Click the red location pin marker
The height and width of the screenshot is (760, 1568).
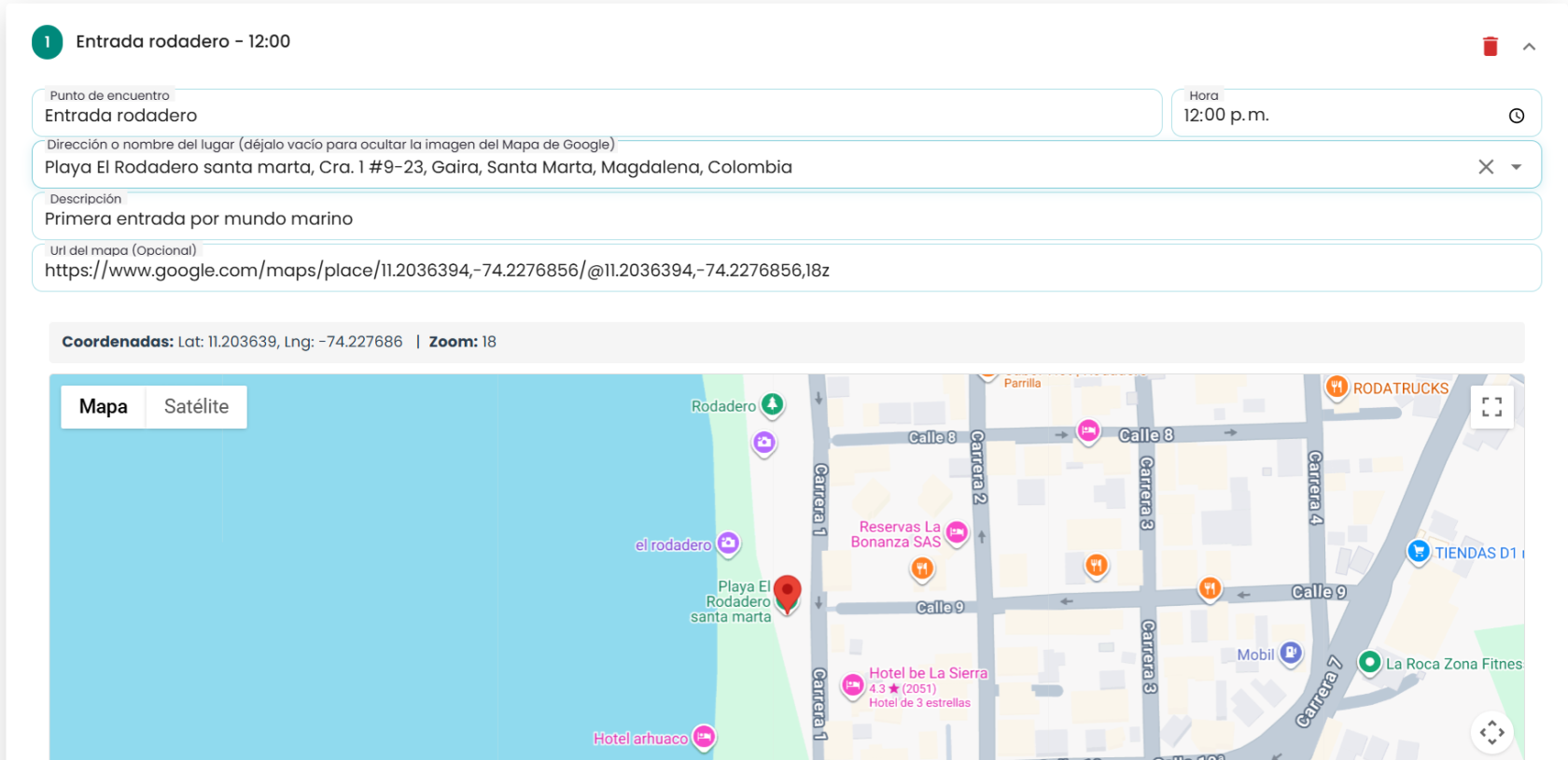pos(788,594)
